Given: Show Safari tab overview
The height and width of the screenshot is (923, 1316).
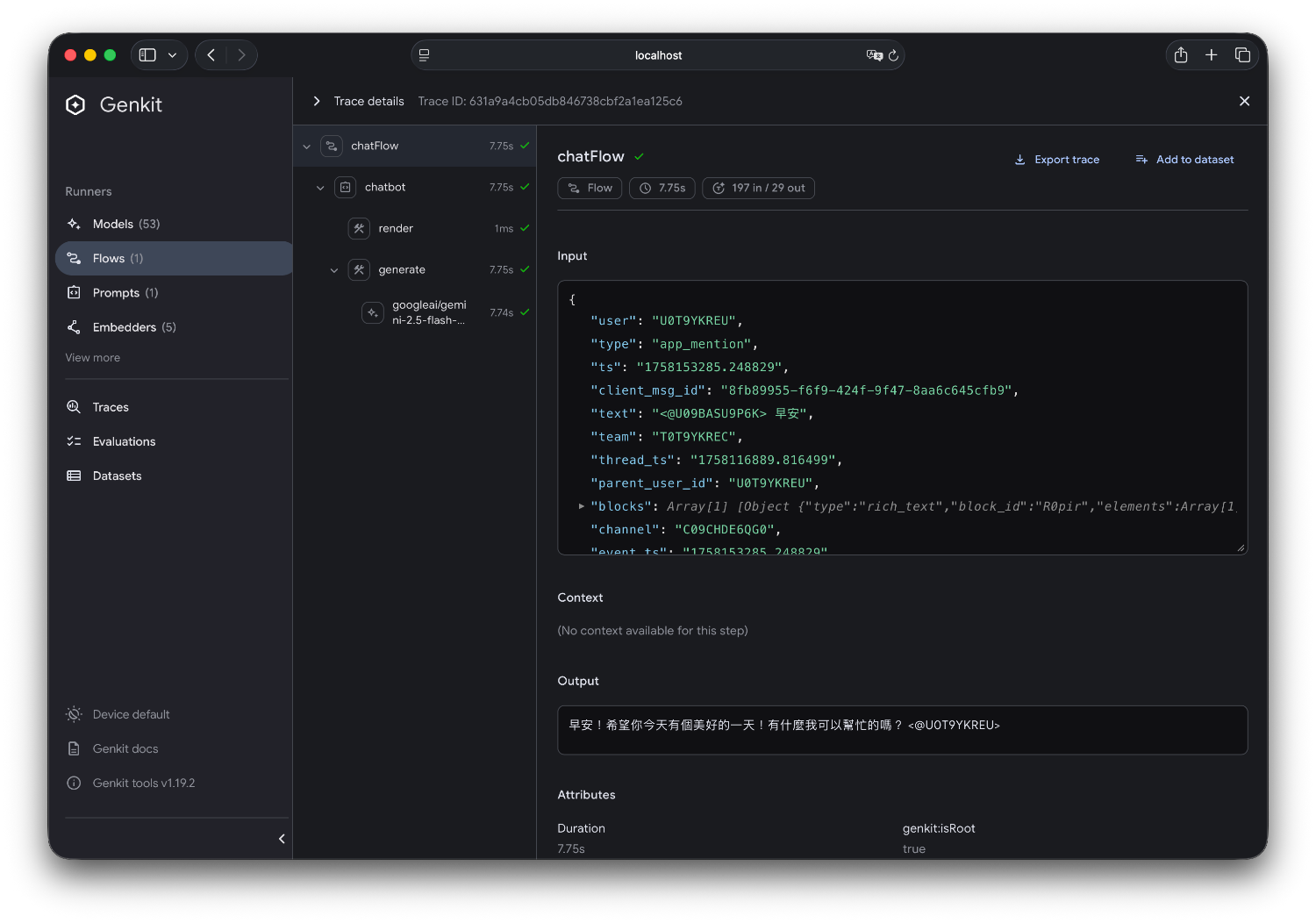Looking at the screenshot, I should [x=1242, y=55].
